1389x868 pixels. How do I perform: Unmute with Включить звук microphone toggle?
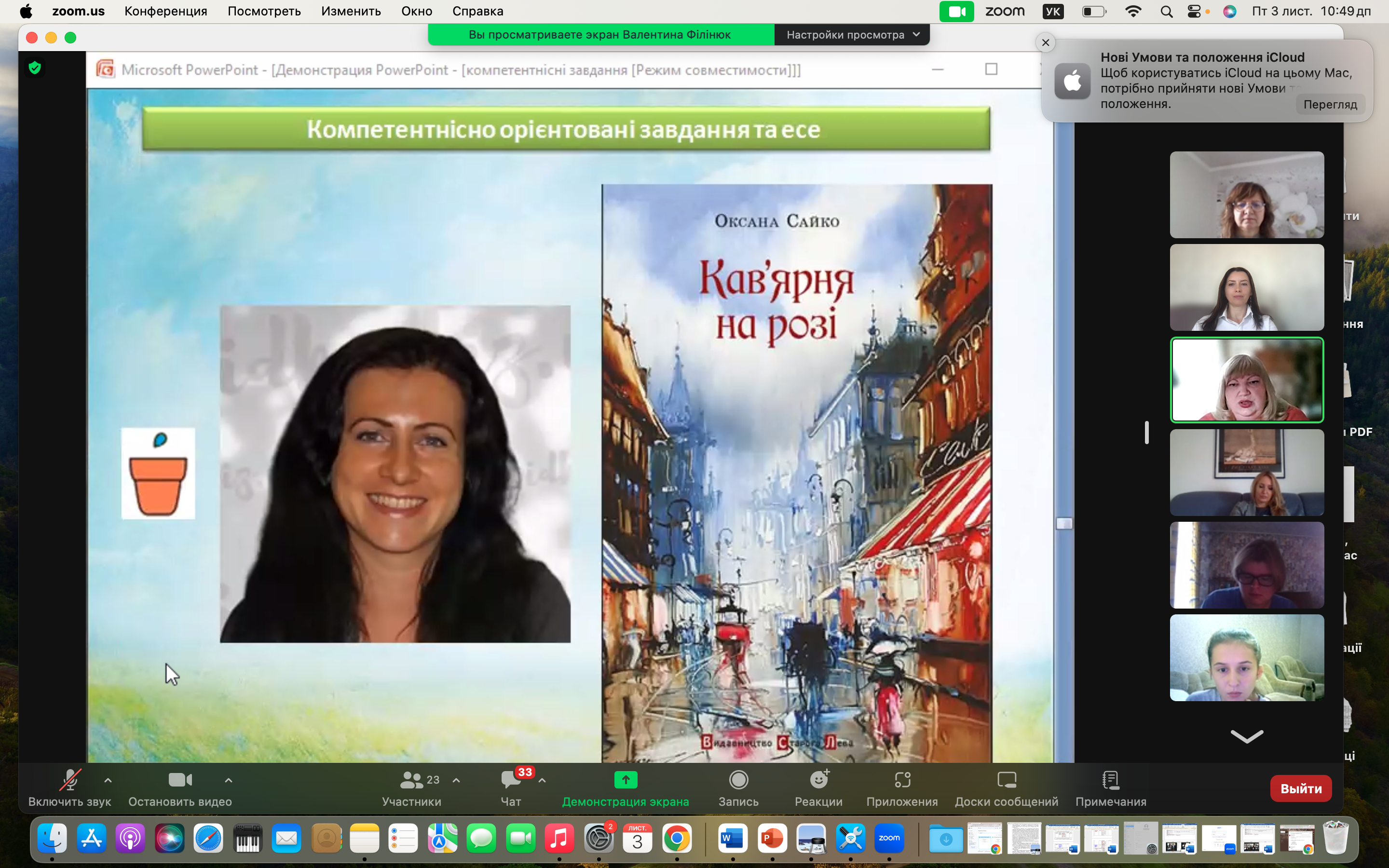pyautogui.click(x=69, y=780)
